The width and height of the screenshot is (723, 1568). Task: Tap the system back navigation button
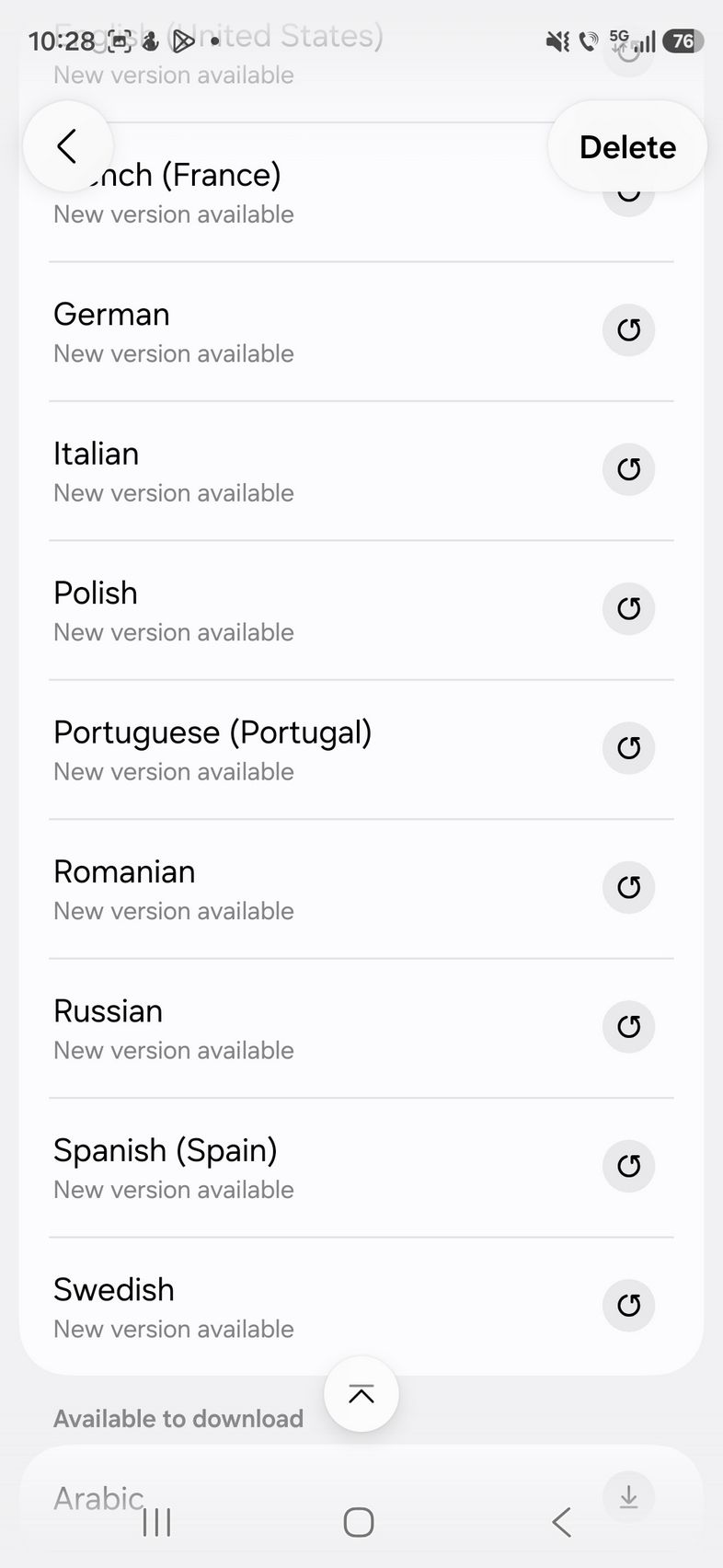point(561,1523)
